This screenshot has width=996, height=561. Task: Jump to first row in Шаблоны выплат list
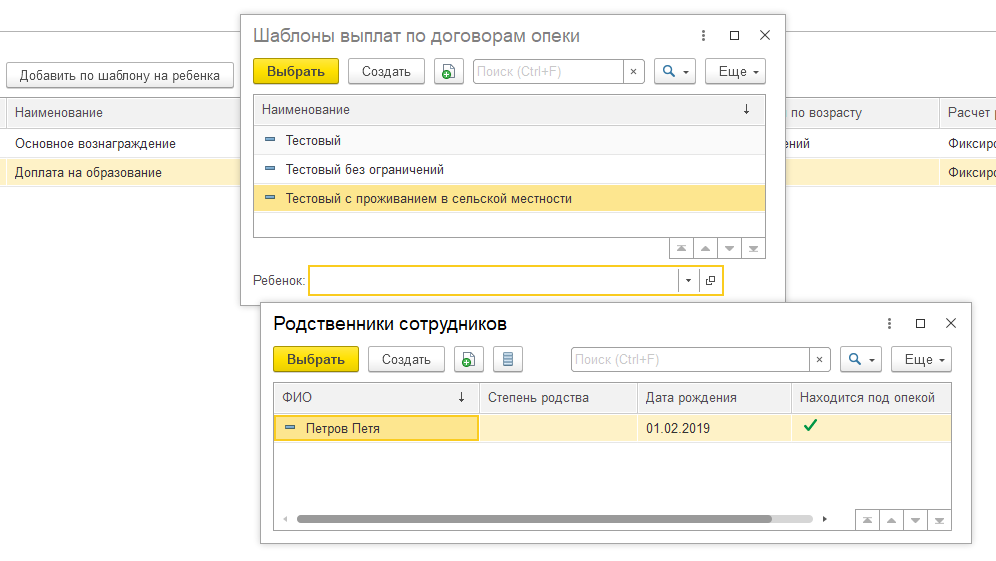click(x=681, y=248)
